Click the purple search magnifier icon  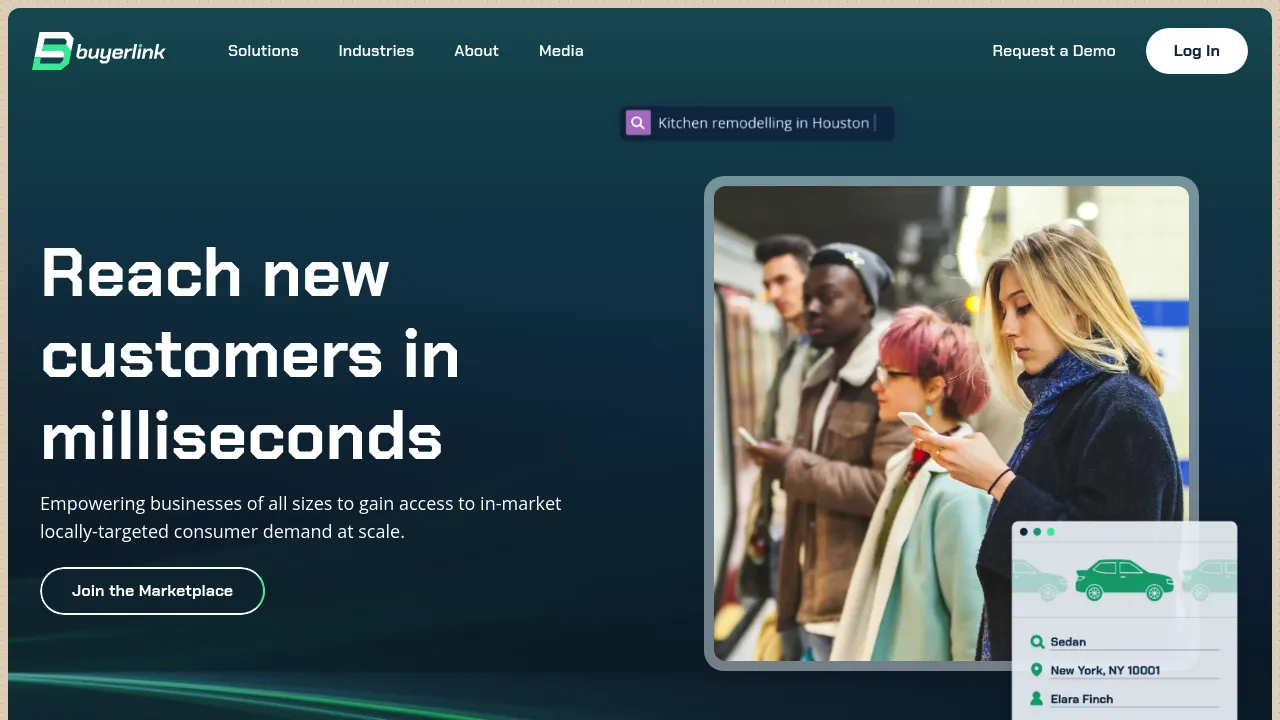tap(638, 123)
